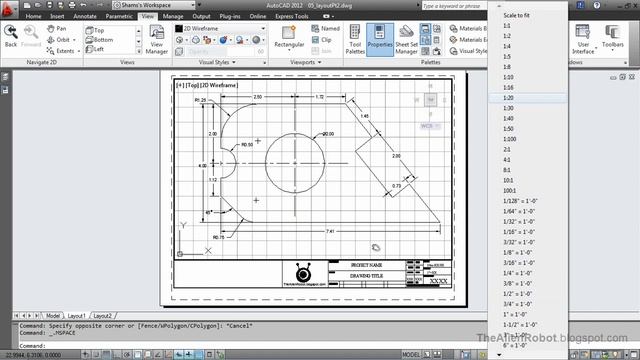Select the Pan hand tool
This screenshot has width=640, height=360.
click(x=57, y=29)
